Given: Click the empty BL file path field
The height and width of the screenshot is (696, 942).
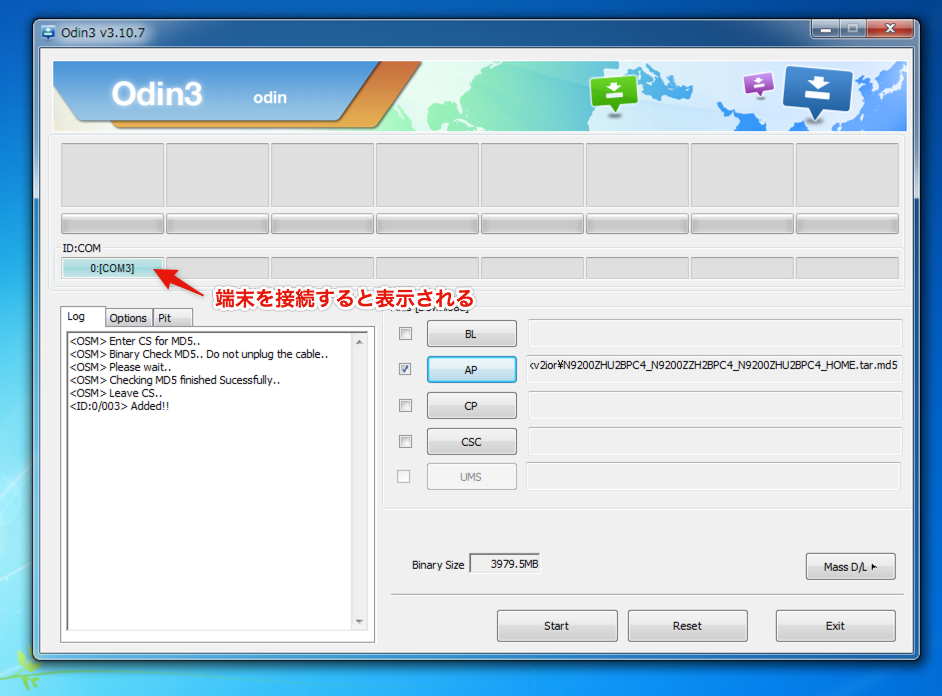Looking at the screenshot, I should click(x=714, y=333).
